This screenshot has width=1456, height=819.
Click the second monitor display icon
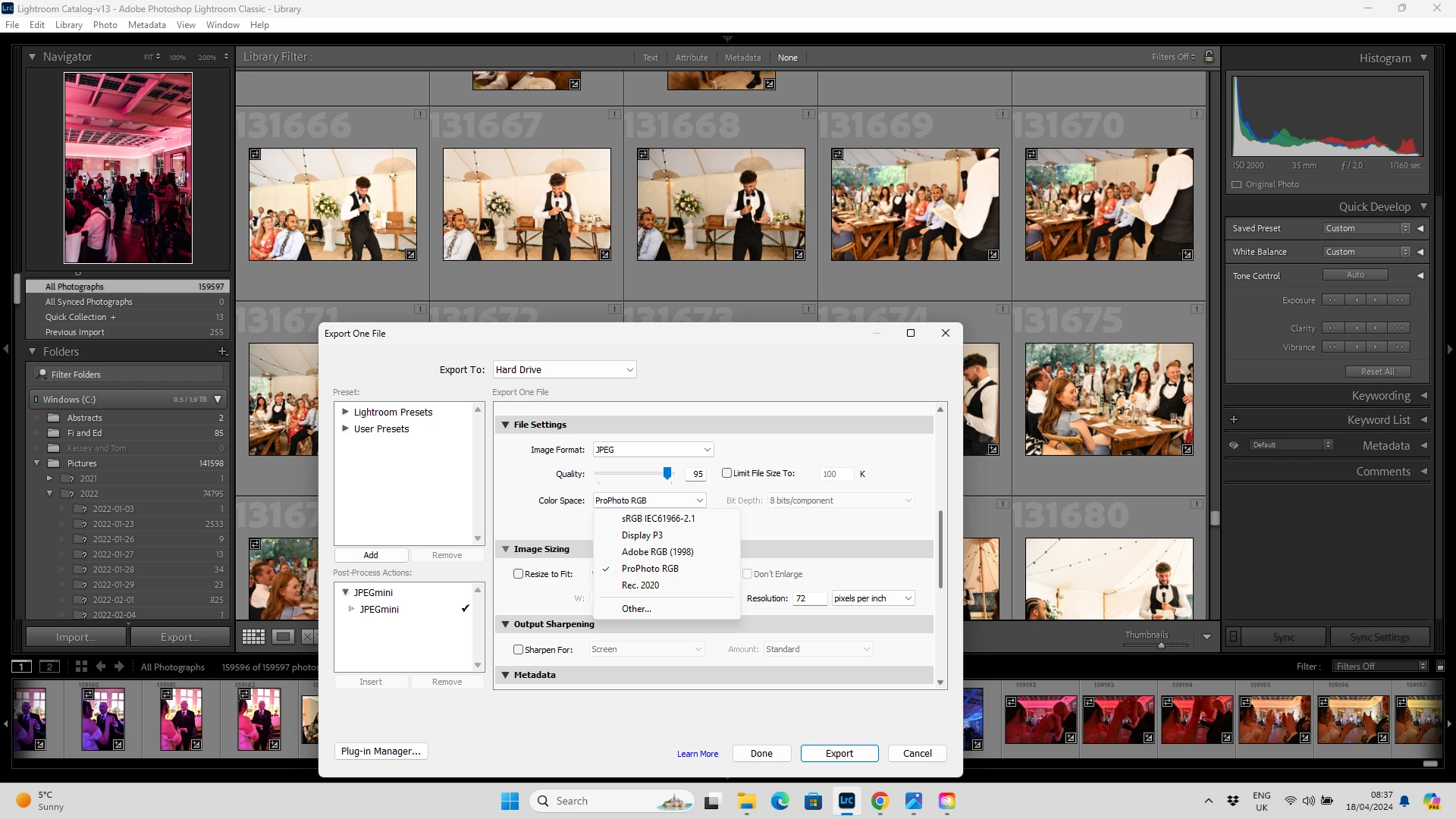click(49, 667)
